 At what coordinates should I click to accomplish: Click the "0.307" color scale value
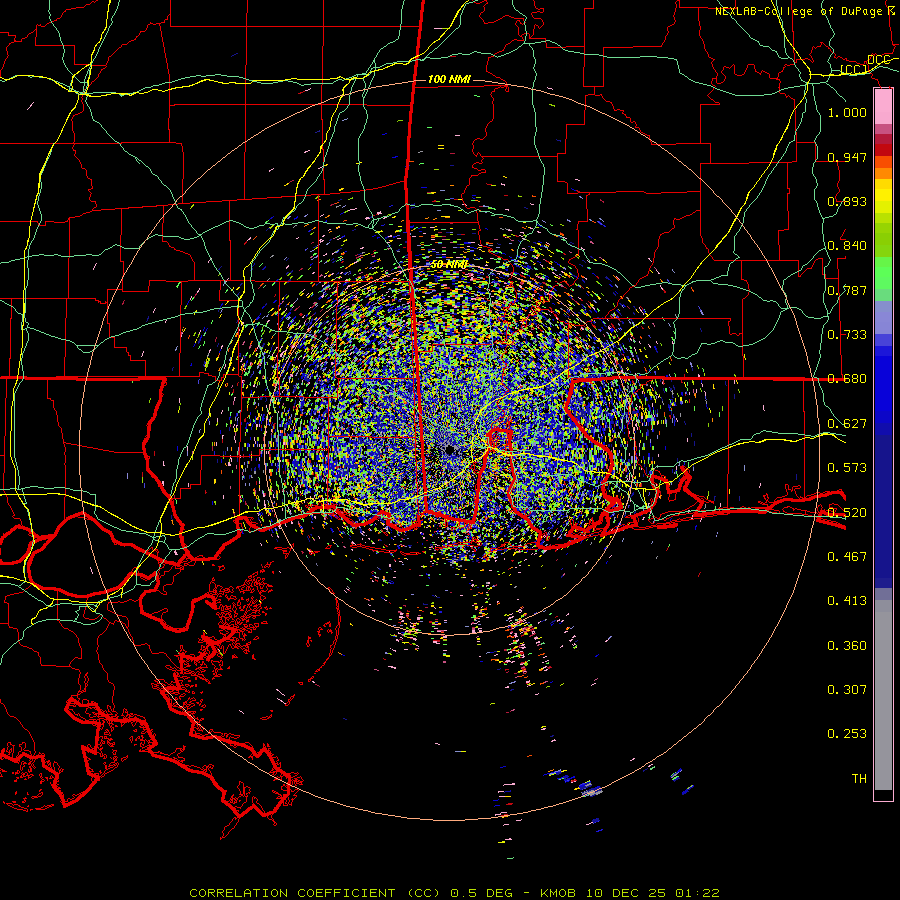tap(847, 690)
